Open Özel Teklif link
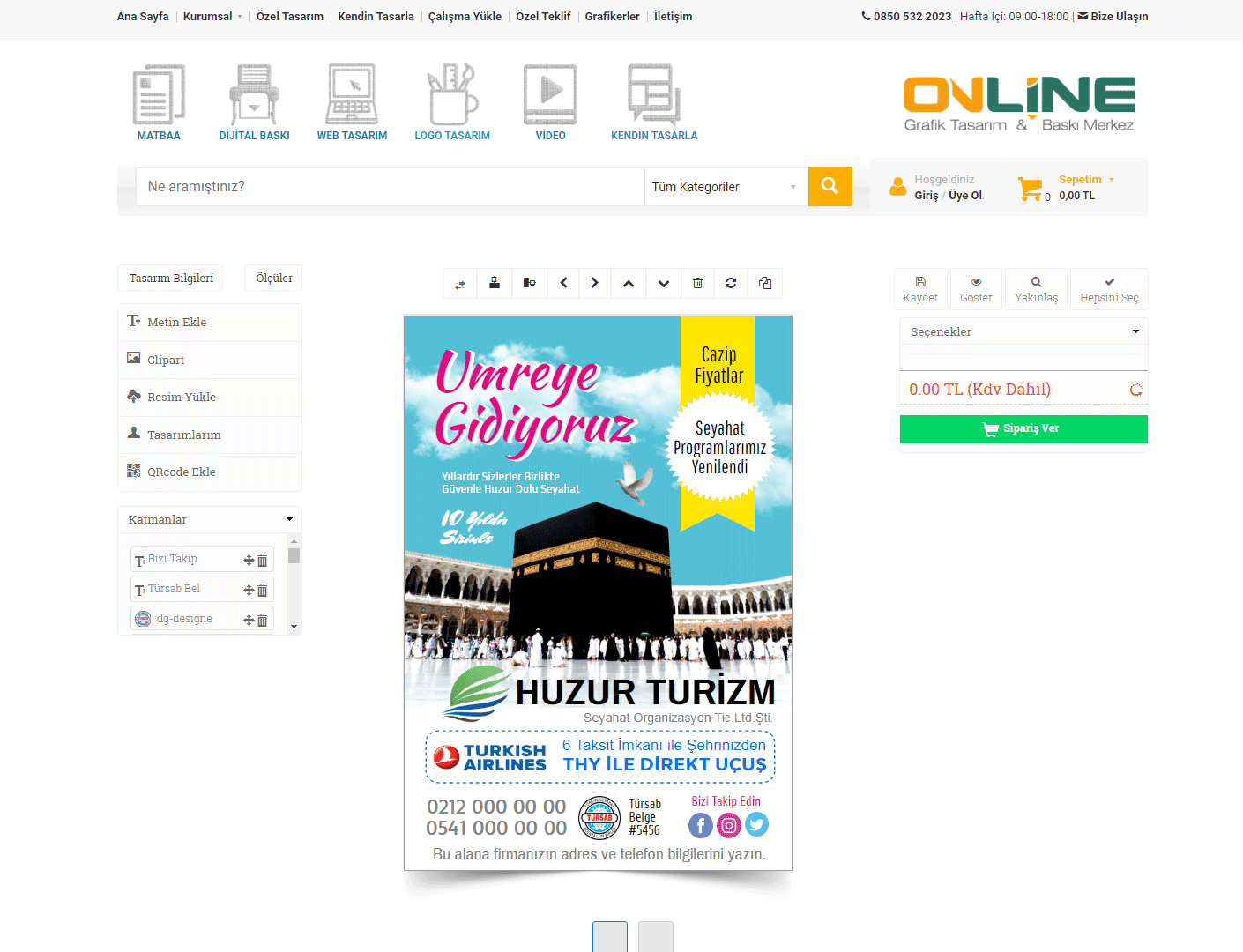The height and width of the screenshot is (952, 1243). click(x=543, y=16)
